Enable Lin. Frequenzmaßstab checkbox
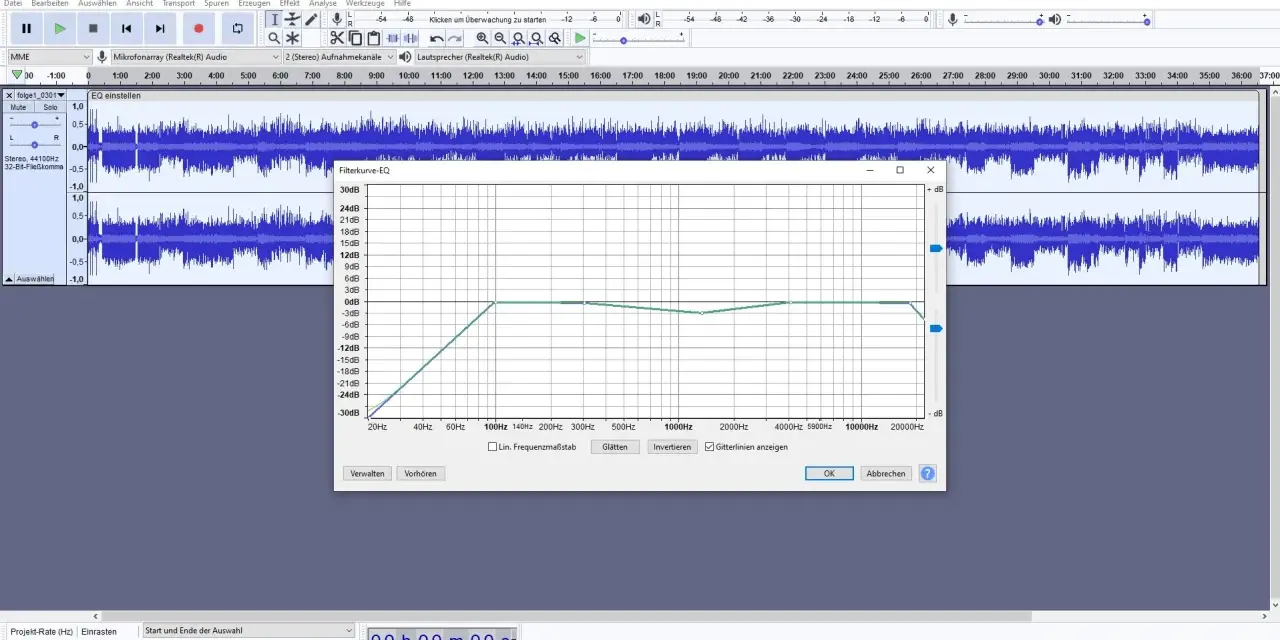The height and width of the screenshot is (640, 1280). (492, 447)
